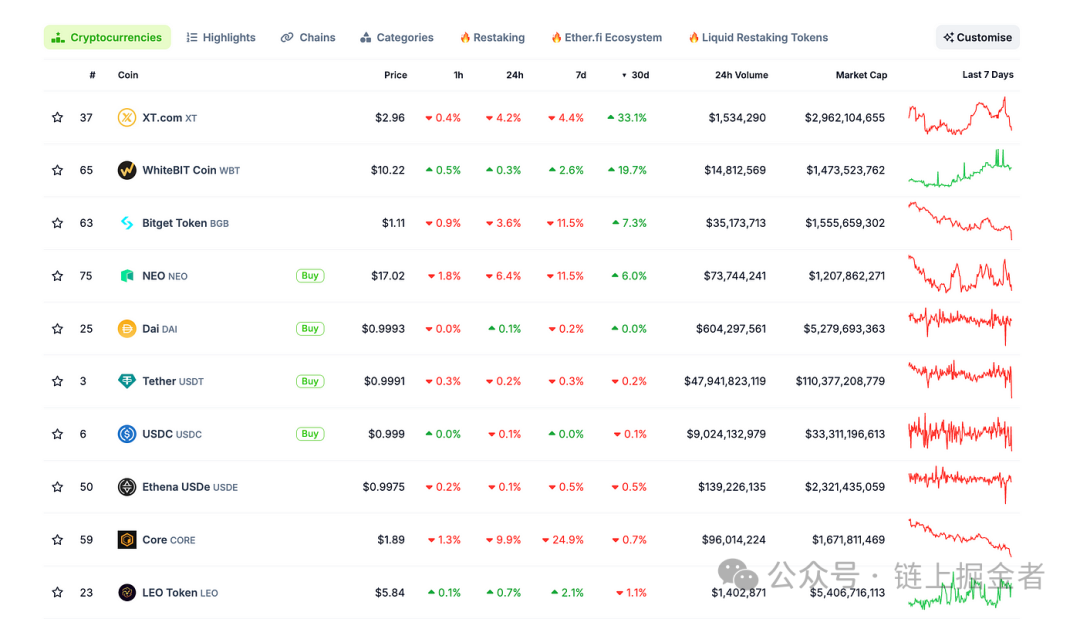Image resolution: width=1080 pixels, height=619 pixels.
Task: Favorite XT.com with its star icon
Action: click(57, 118)
